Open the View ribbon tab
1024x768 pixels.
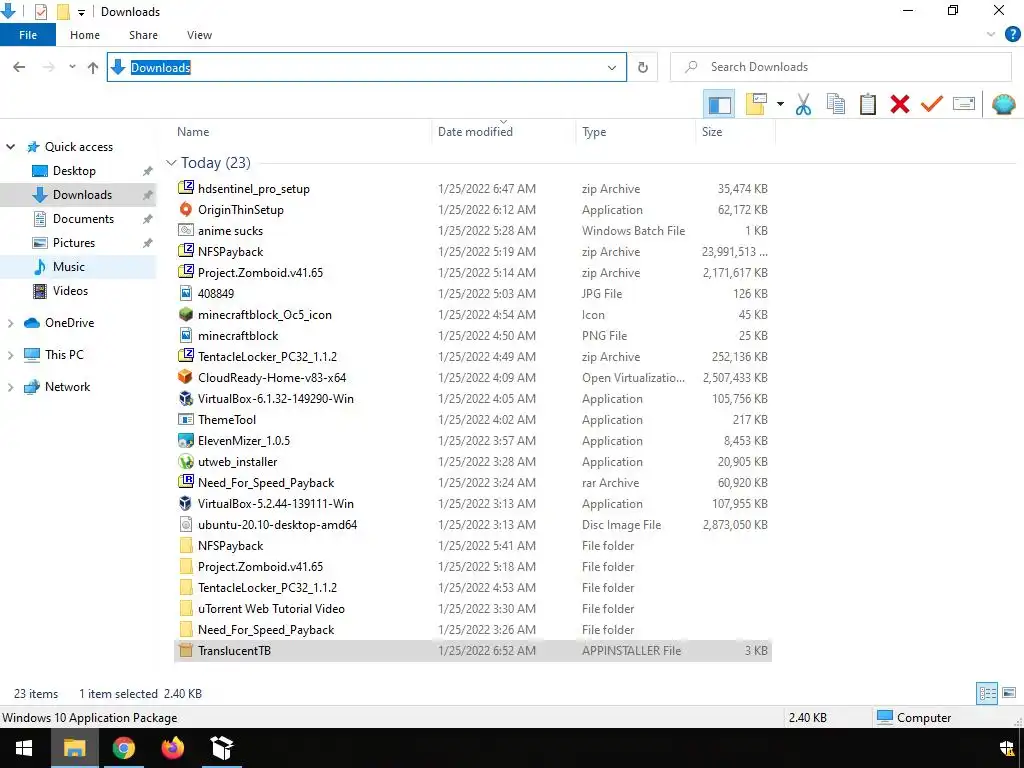click(199, 35)
